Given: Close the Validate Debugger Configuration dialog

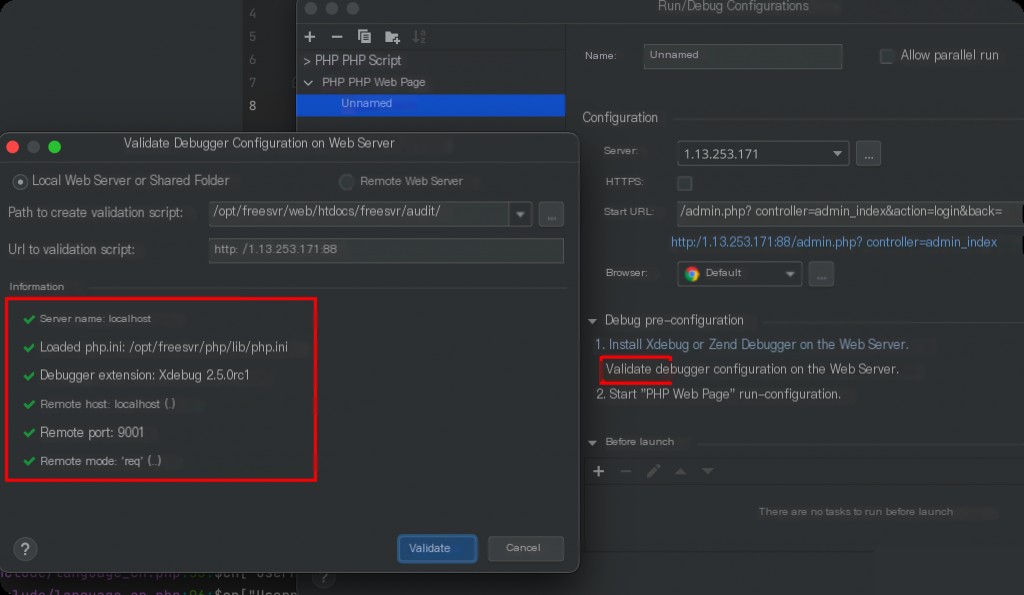Looking at the screenshot, I should tap(12, 147).
